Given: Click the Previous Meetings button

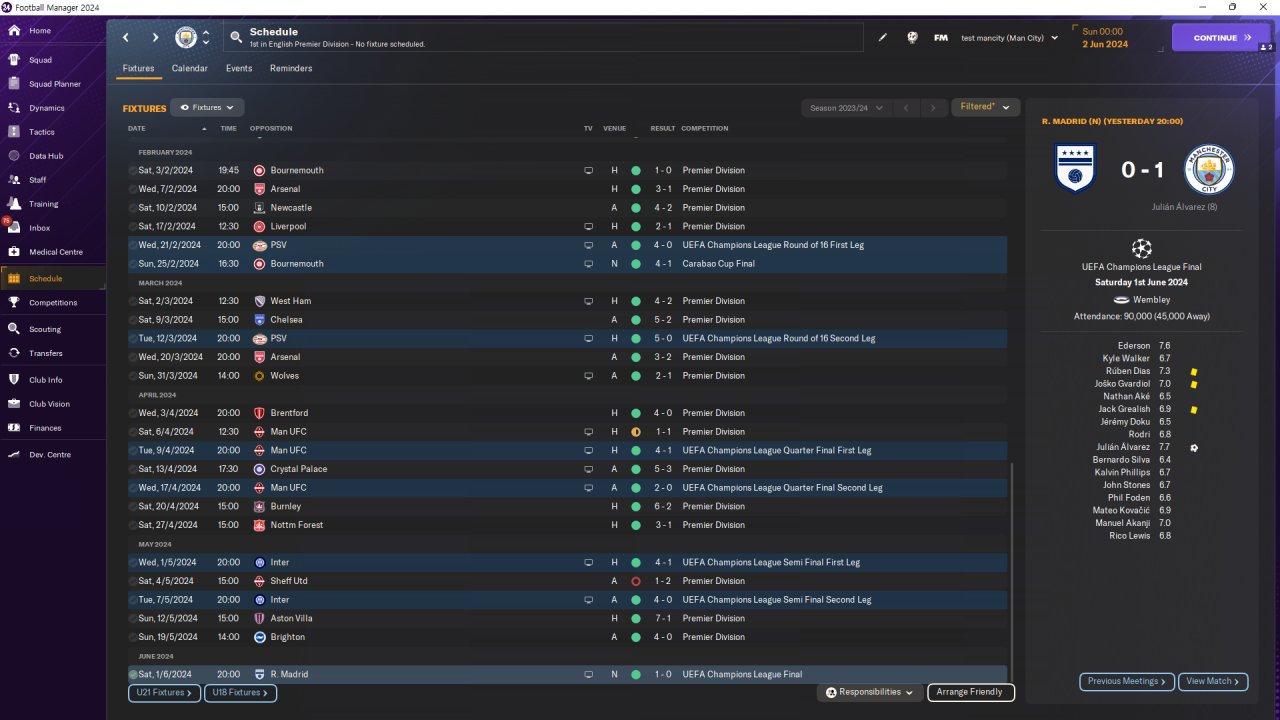Looking at the screenshot, I should [1127, 681].
